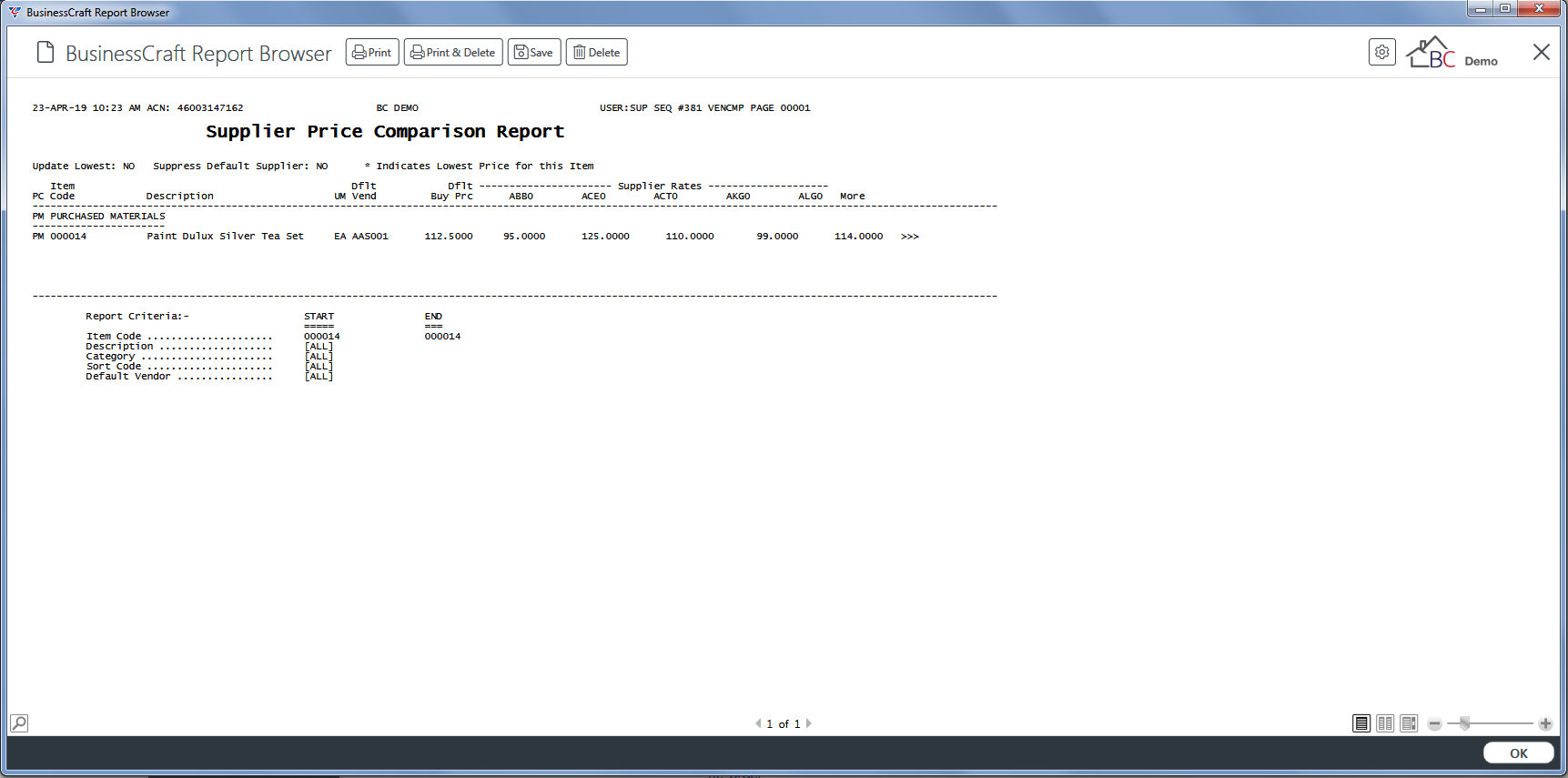Open settings via the gear icon
The height and width of the screenshot is (778, 1568).
click(x=1381, y=52)
